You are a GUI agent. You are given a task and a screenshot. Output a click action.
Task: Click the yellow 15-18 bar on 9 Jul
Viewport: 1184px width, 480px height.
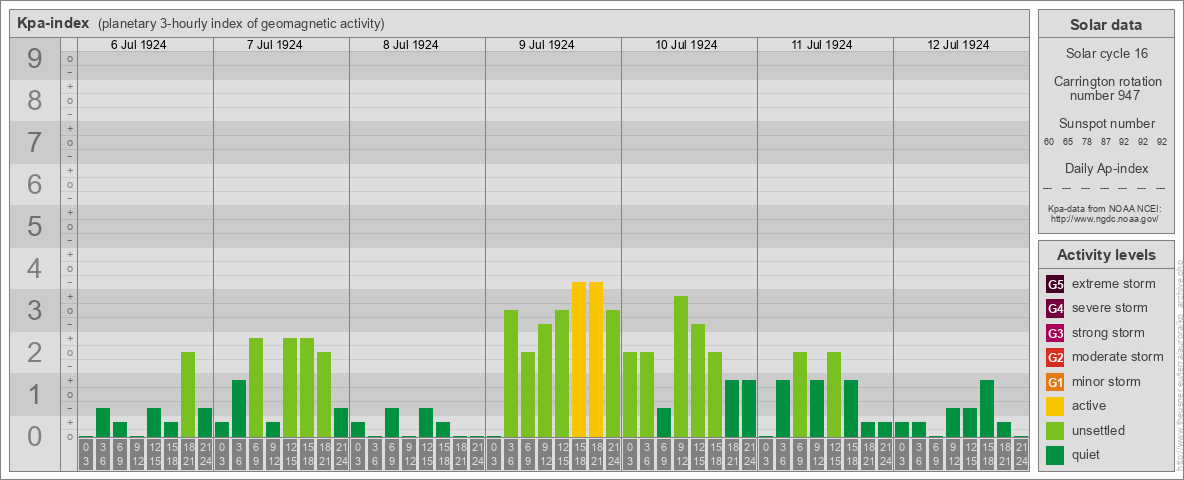pos(579,359)
